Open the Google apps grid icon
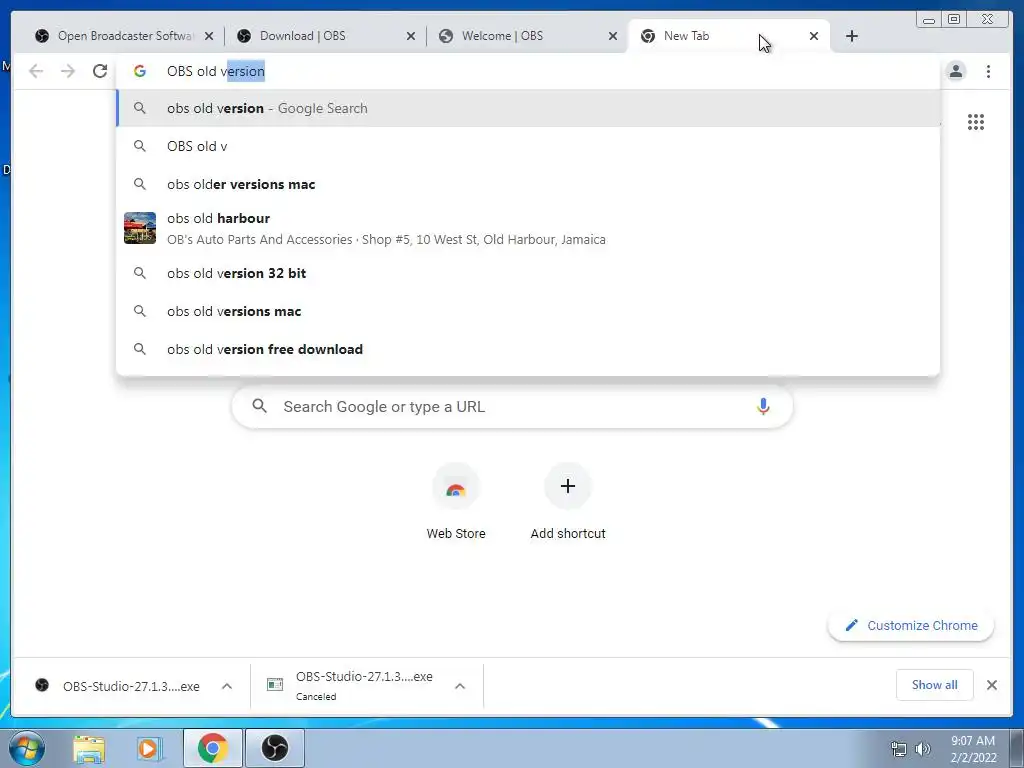This screenshot has height=768, width=1024. (976, 122)
